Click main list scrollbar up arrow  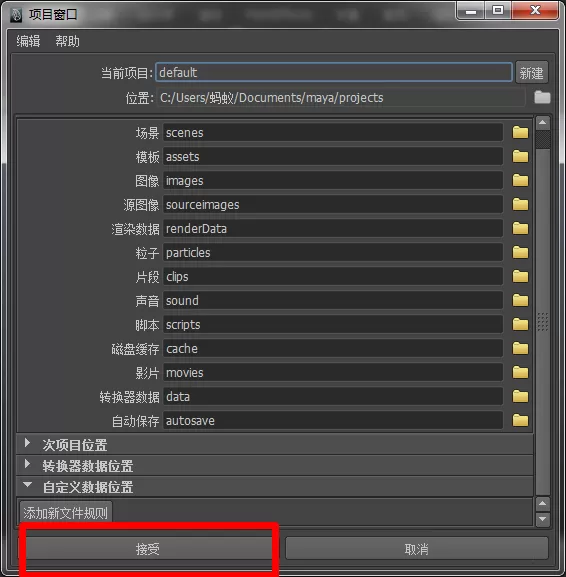point(543,123)
